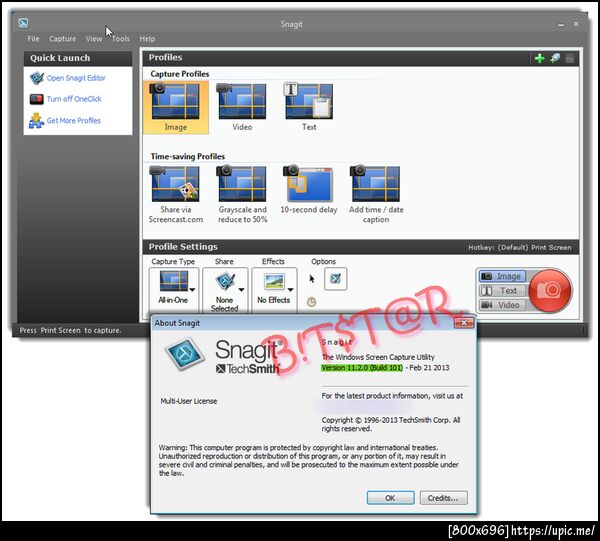
Task: Click the Hotkey: (Default) Print Screen text
Action: [x=520, y=248]
